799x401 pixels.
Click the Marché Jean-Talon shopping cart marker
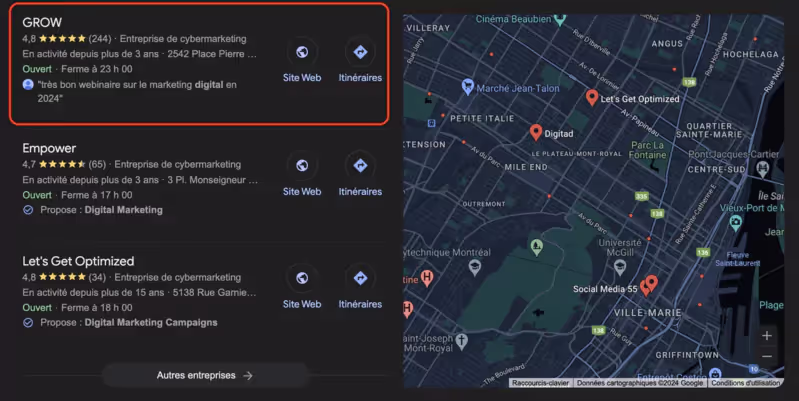pos(467,87)
